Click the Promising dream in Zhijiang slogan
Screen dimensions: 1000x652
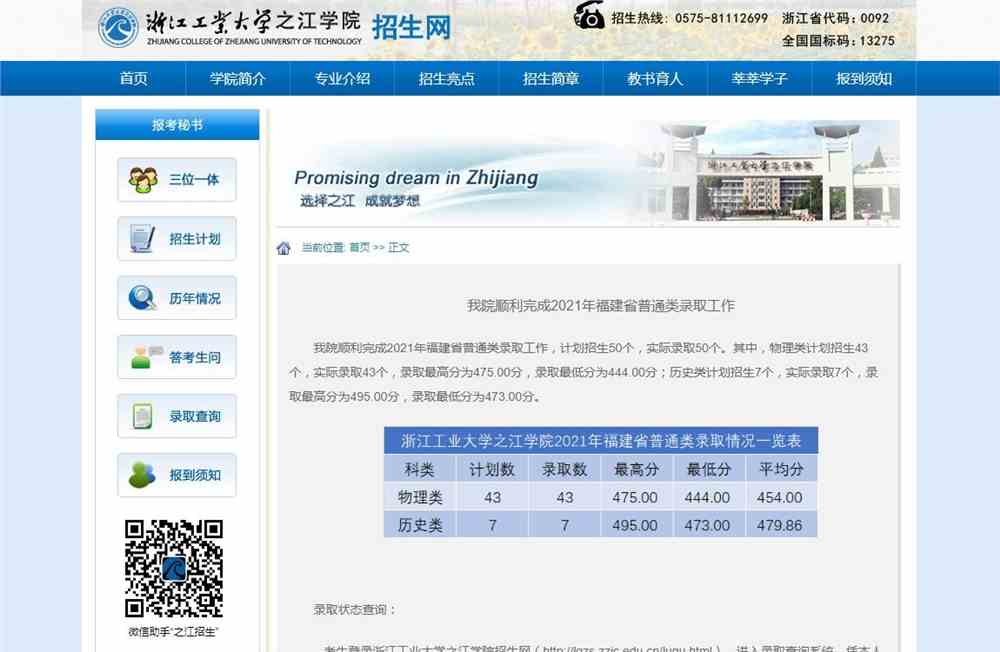point(416,177)
